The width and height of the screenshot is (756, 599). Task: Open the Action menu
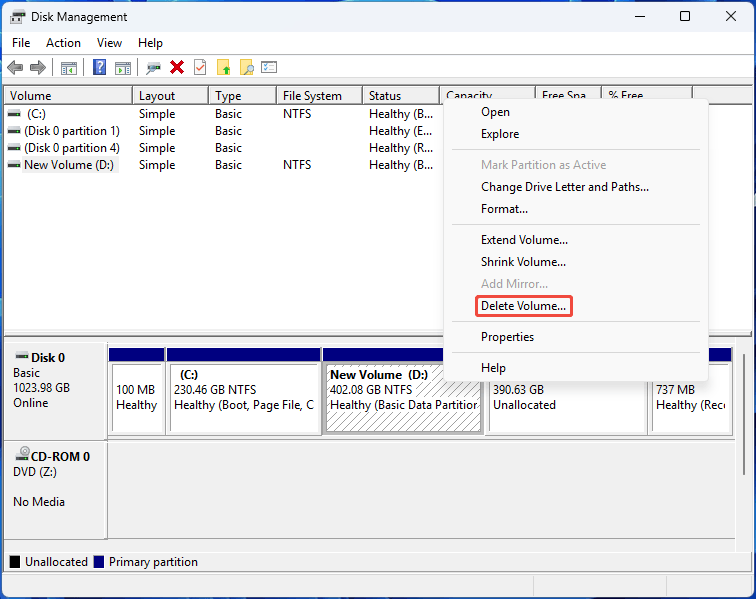(63, 43)
